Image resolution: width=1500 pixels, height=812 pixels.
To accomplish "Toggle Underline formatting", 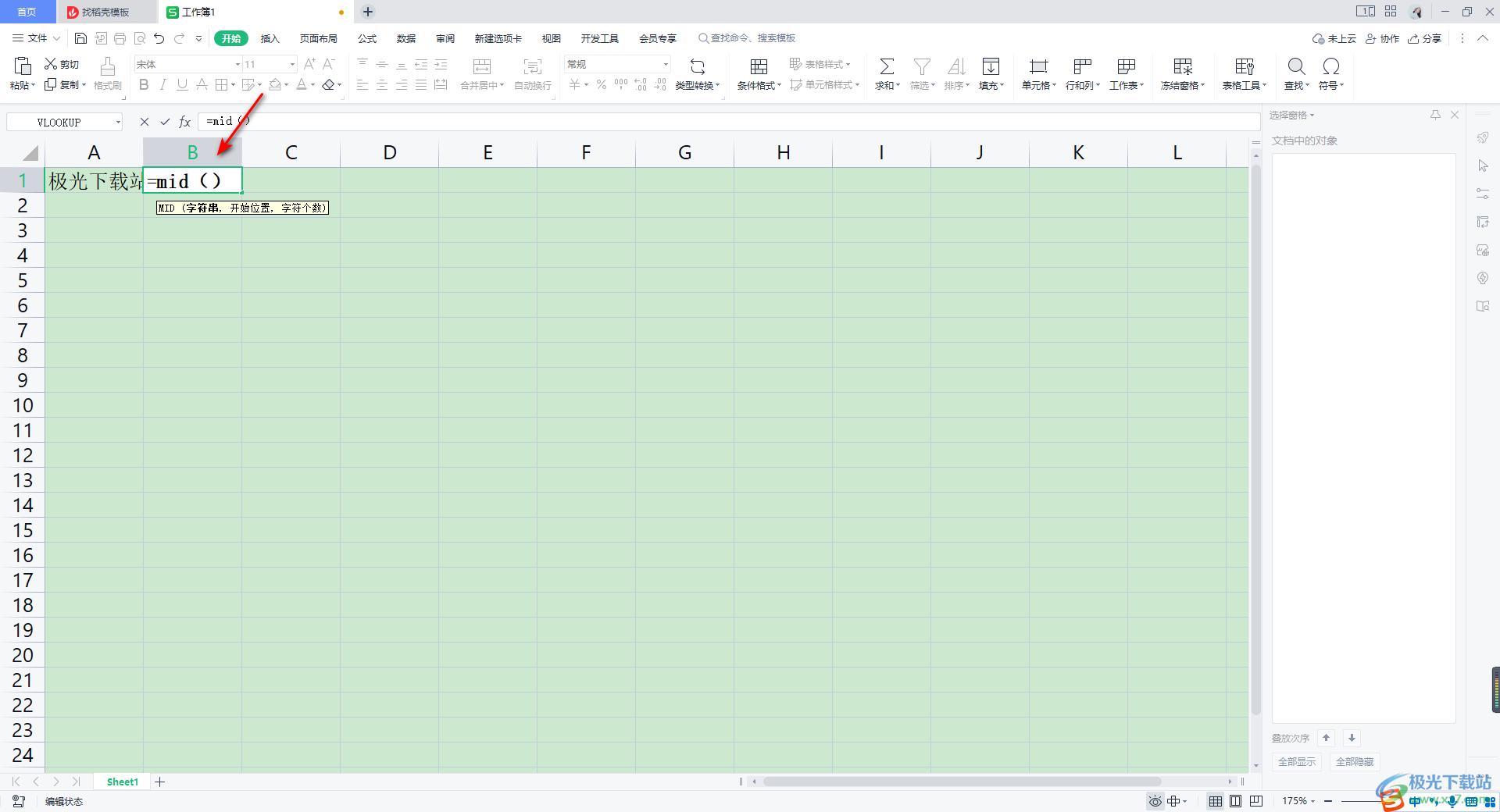I will pyautogui.click(x=182, y=84).
